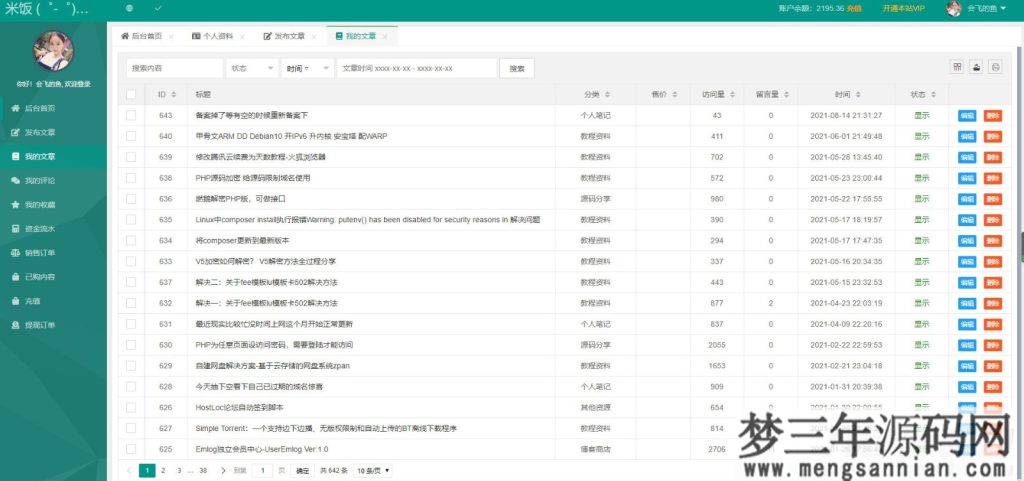Click the export table icon
The height and width of the screenshot is (481, 1024).
(x=976, y=67)
